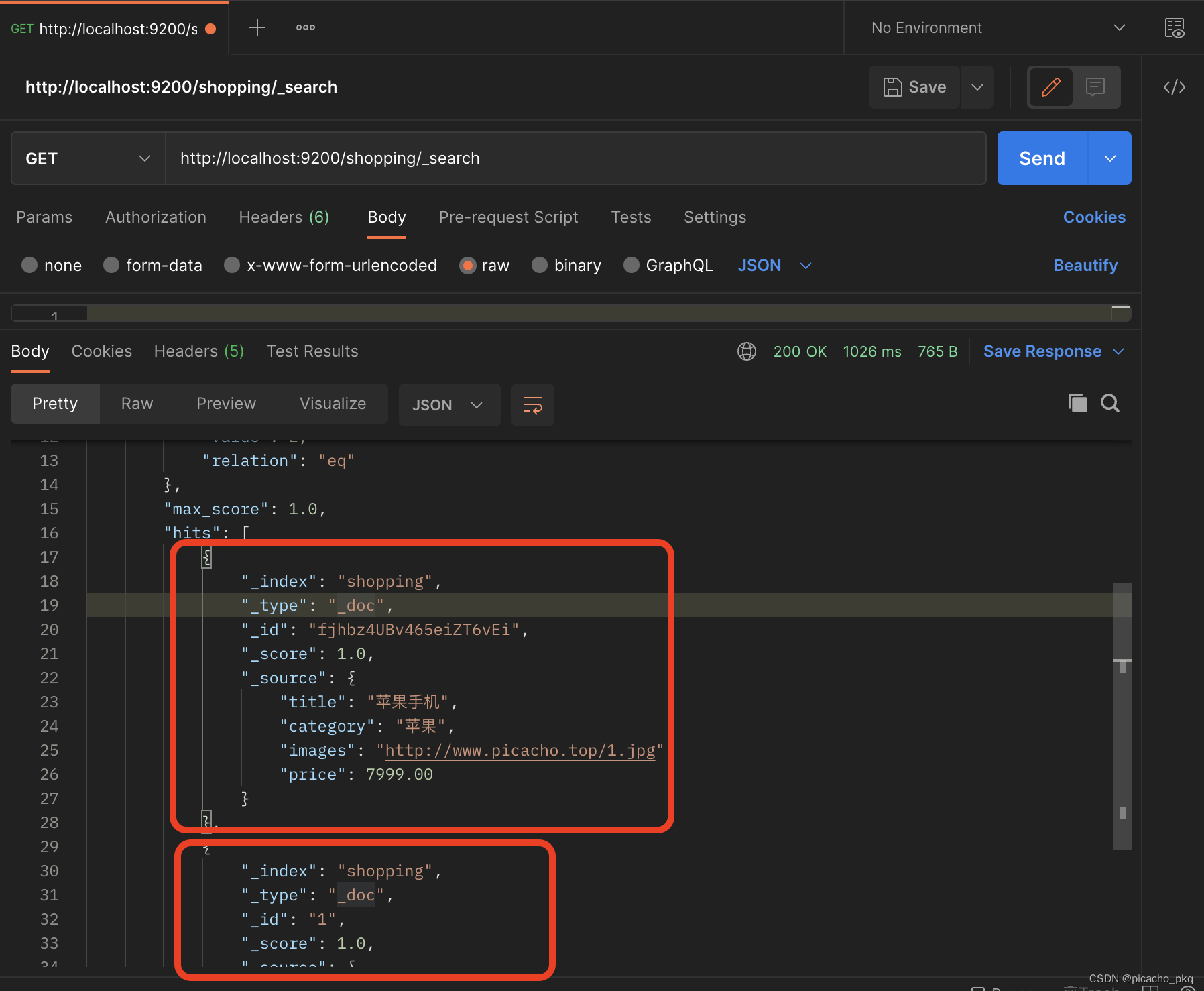Expand the GET method dropdown
Screen dimensions: 1204x991
[x=88, y=158]
